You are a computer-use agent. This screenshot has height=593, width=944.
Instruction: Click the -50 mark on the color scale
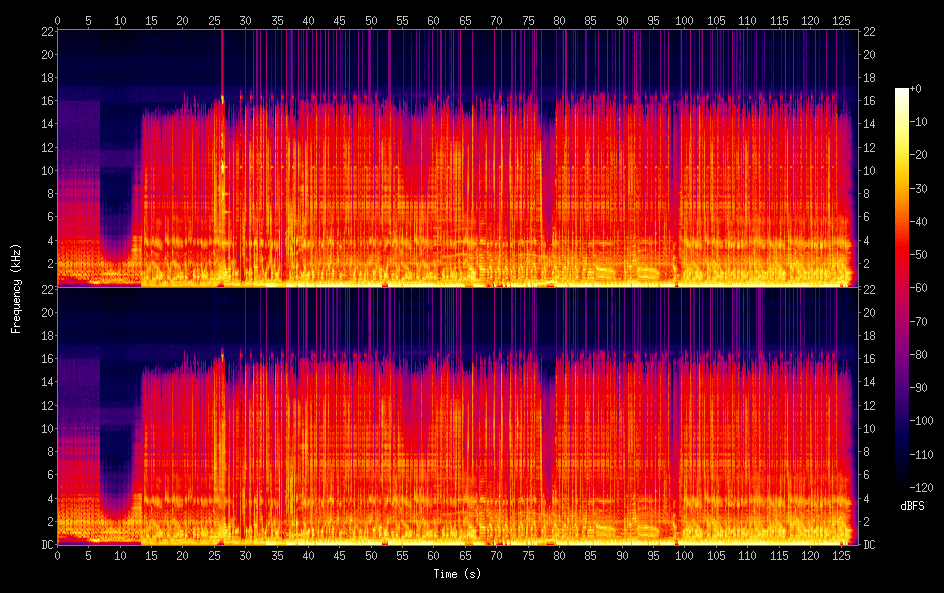coord(919,255)
